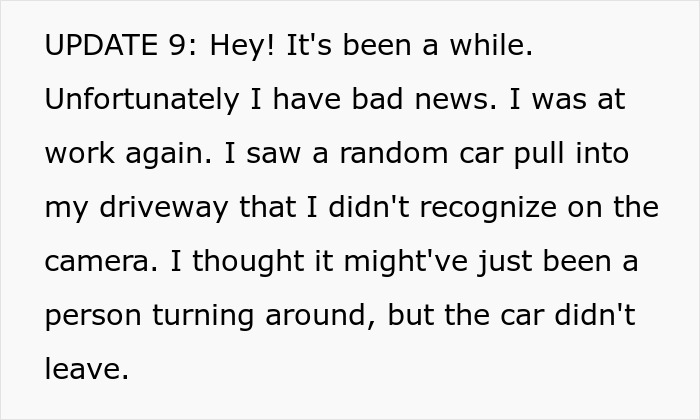Click the number "9:" after UPDATE
Screen dimensions: 700x420
(x=186, y=47)
